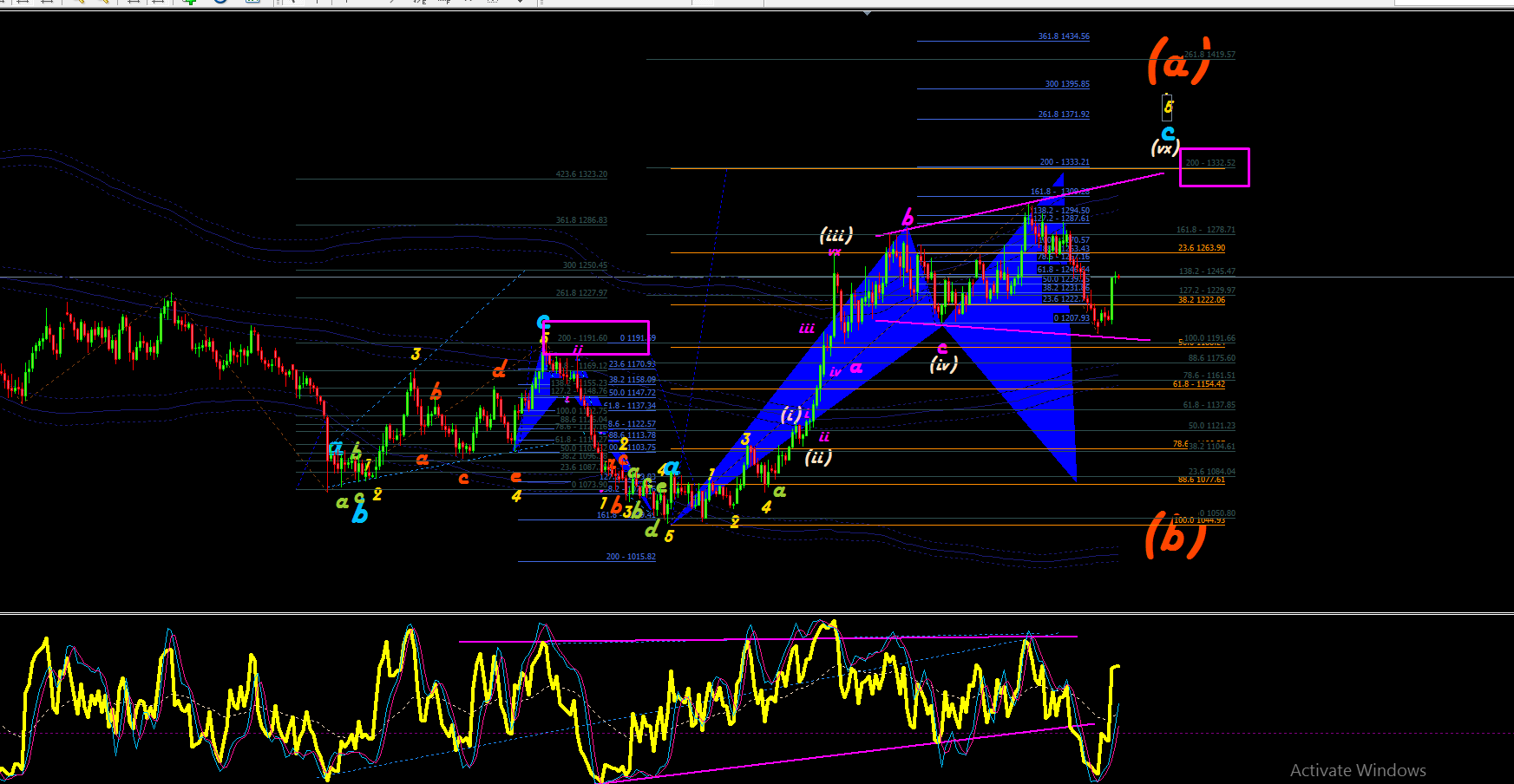Select the blue label 200 - 1015.82
Image resolution: width=1514 pixels, height=784 pixels.
pos(631,557)
